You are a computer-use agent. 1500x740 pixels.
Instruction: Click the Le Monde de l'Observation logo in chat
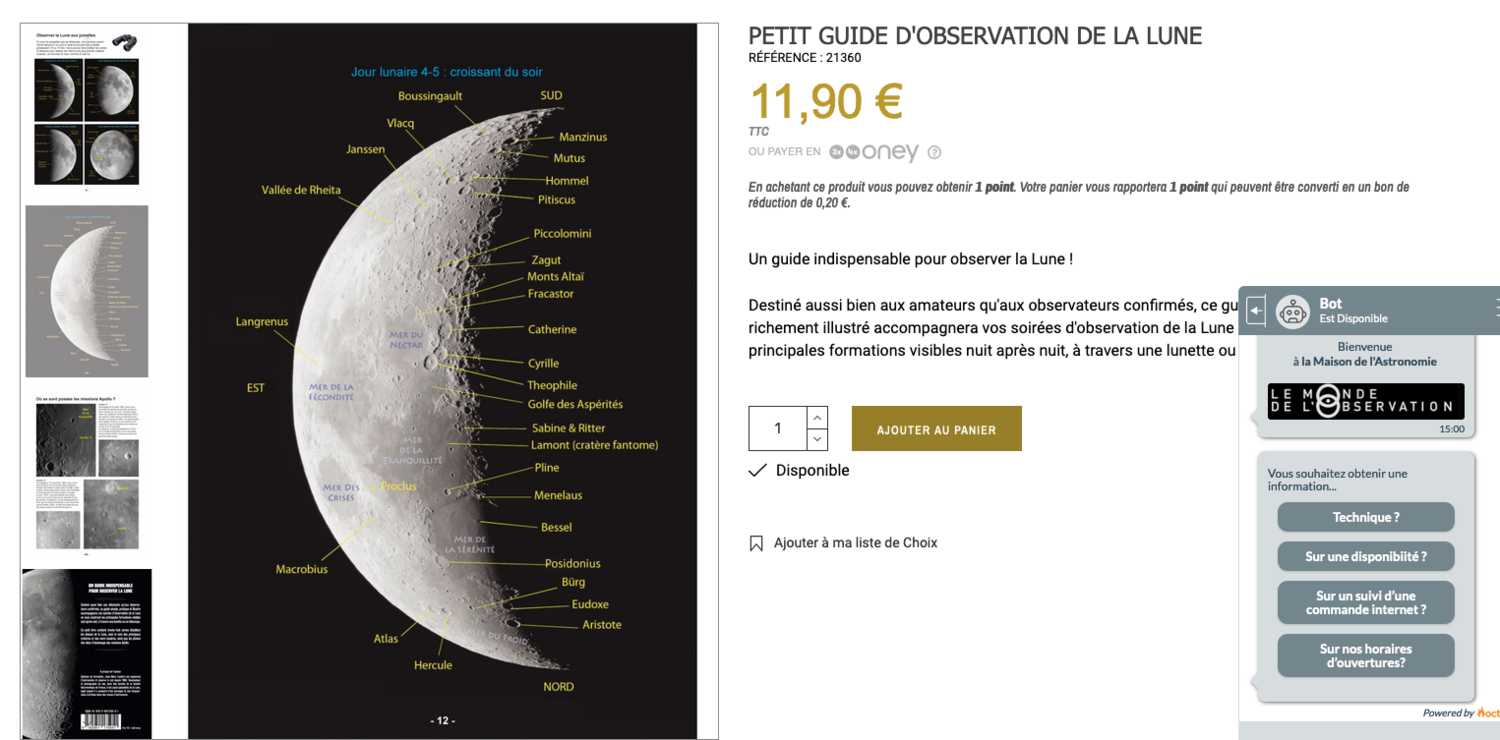(1365, 401)
